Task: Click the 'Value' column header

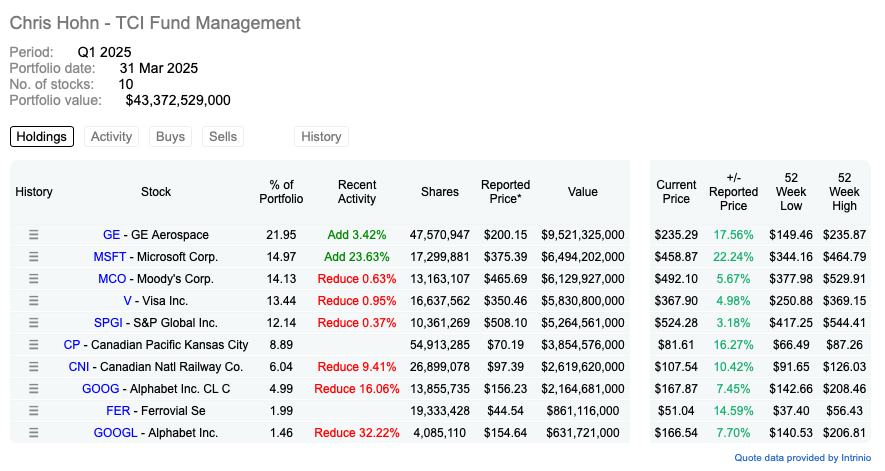Action: coord(582,192)
